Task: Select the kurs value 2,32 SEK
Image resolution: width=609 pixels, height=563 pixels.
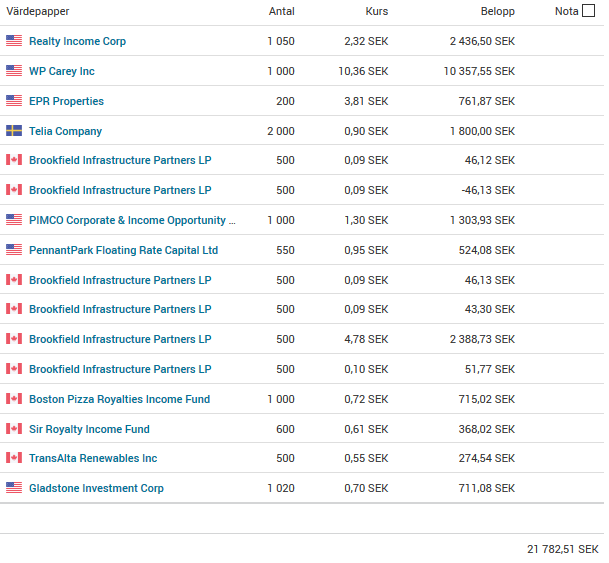Action: tap(366, 41)
